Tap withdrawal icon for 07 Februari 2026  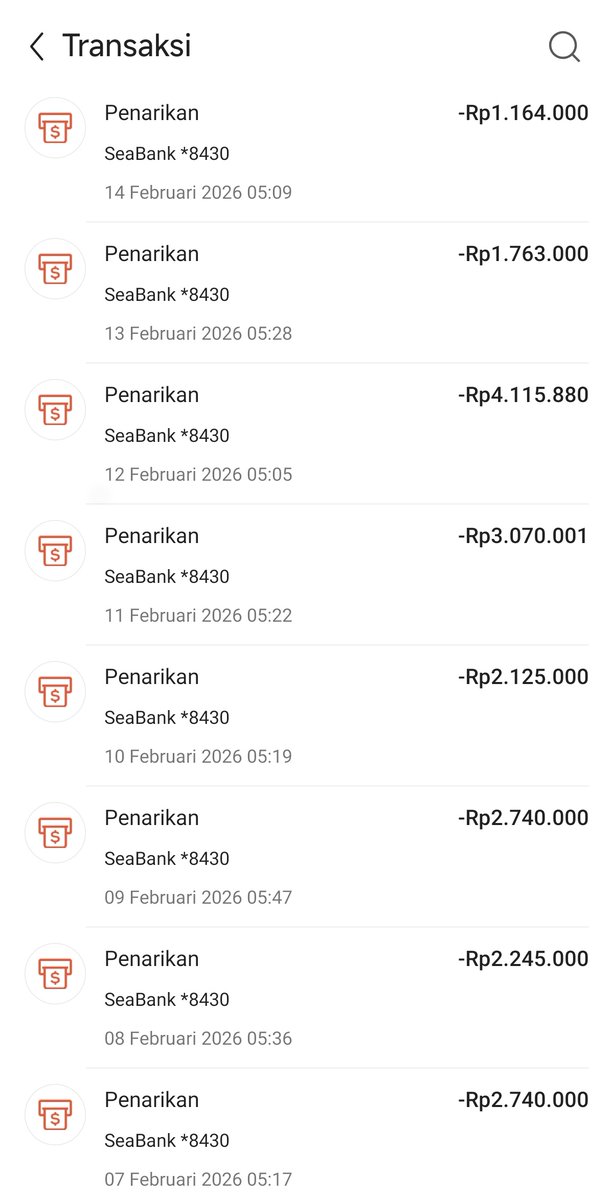click(x=55, y=1115)
